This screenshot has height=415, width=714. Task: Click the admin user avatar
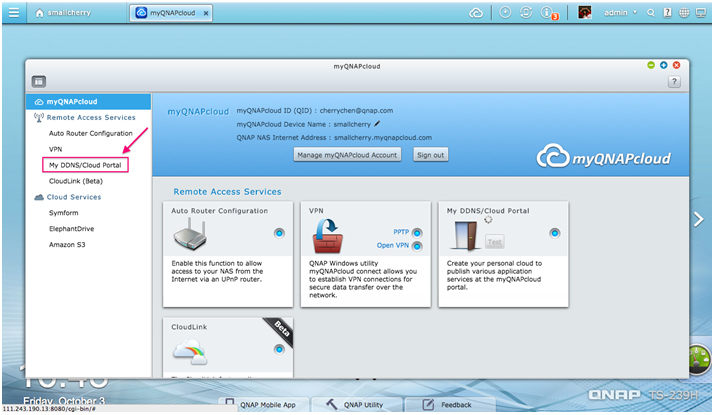(x=585, y=12)
